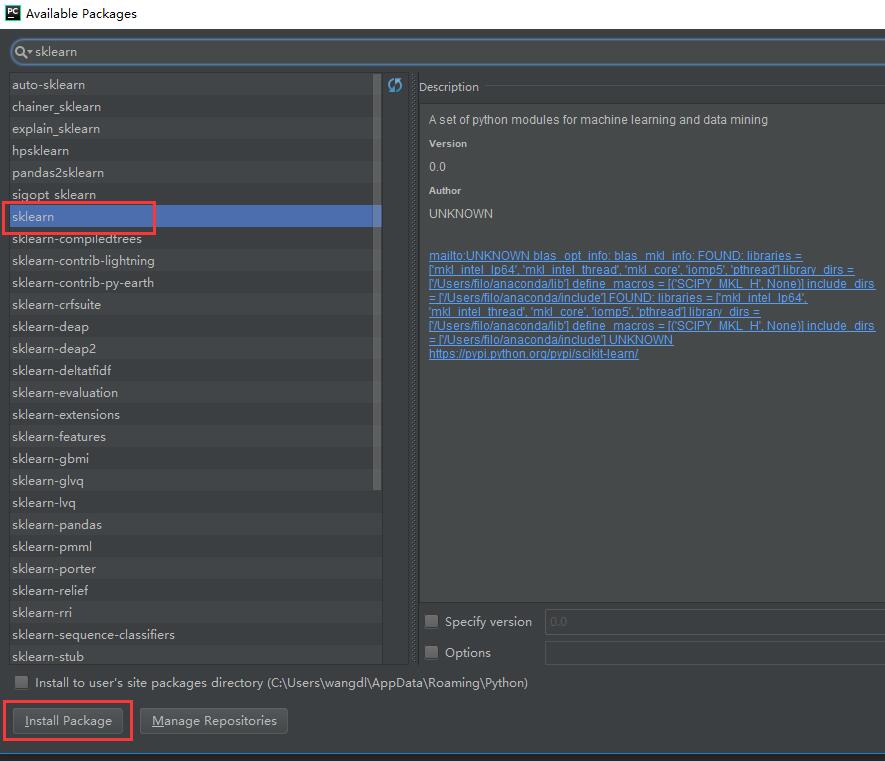Image resolution: width=885 pixels, height=761 pixels.
Task: Click the Specify version input field
Action: coord(715,622)
